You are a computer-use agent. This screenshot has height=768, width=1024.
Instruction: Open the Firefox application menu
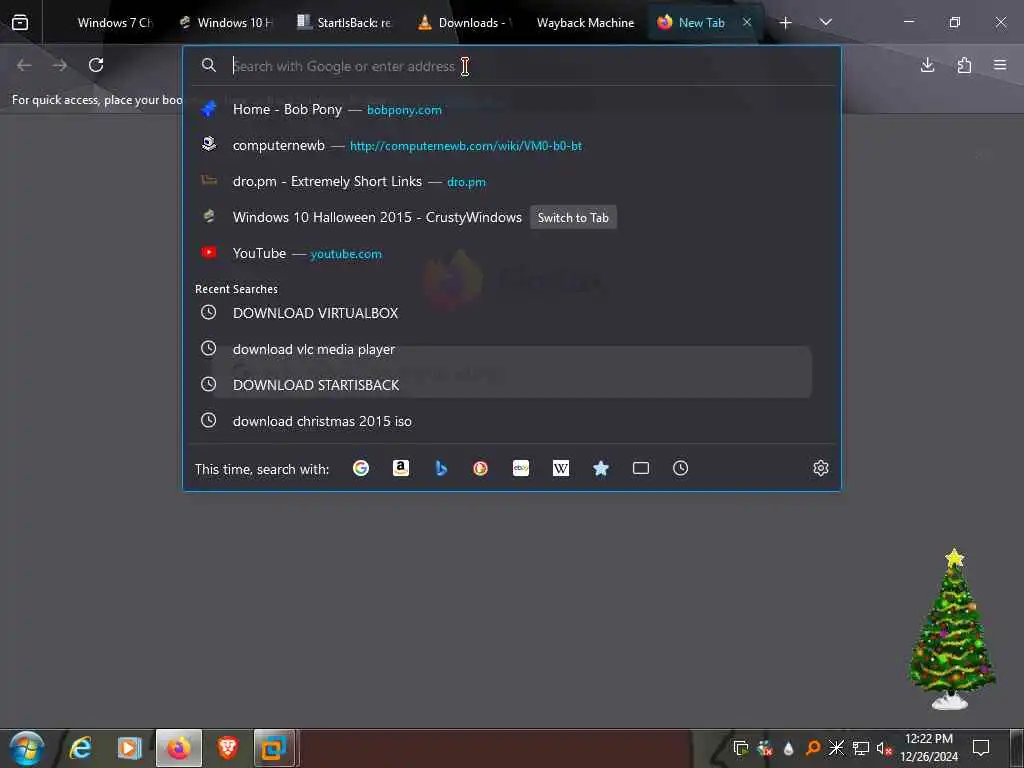coord(1000,65)
